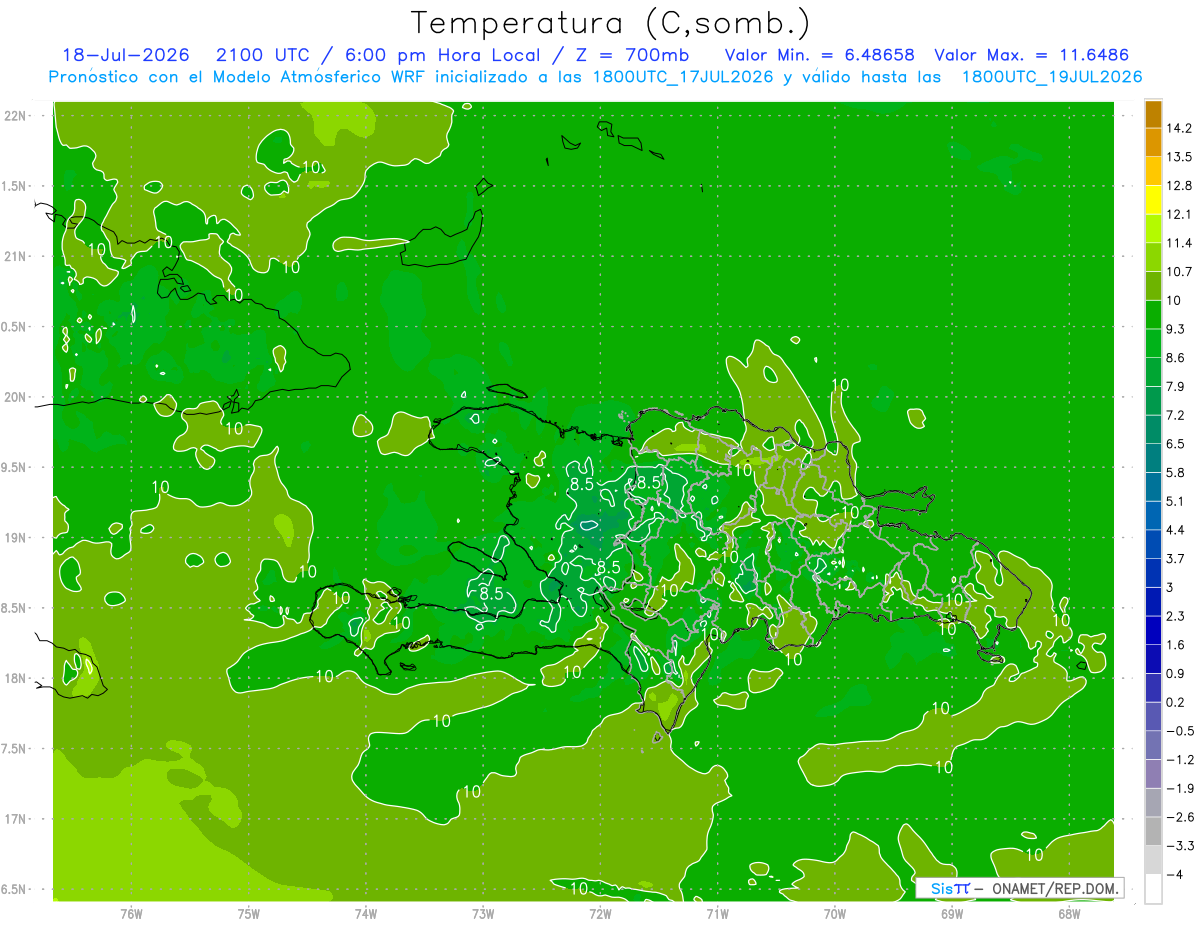Click the "70W" longitude axis label
The width and height of the screenshot is (1200, 927).
point(835,913)
